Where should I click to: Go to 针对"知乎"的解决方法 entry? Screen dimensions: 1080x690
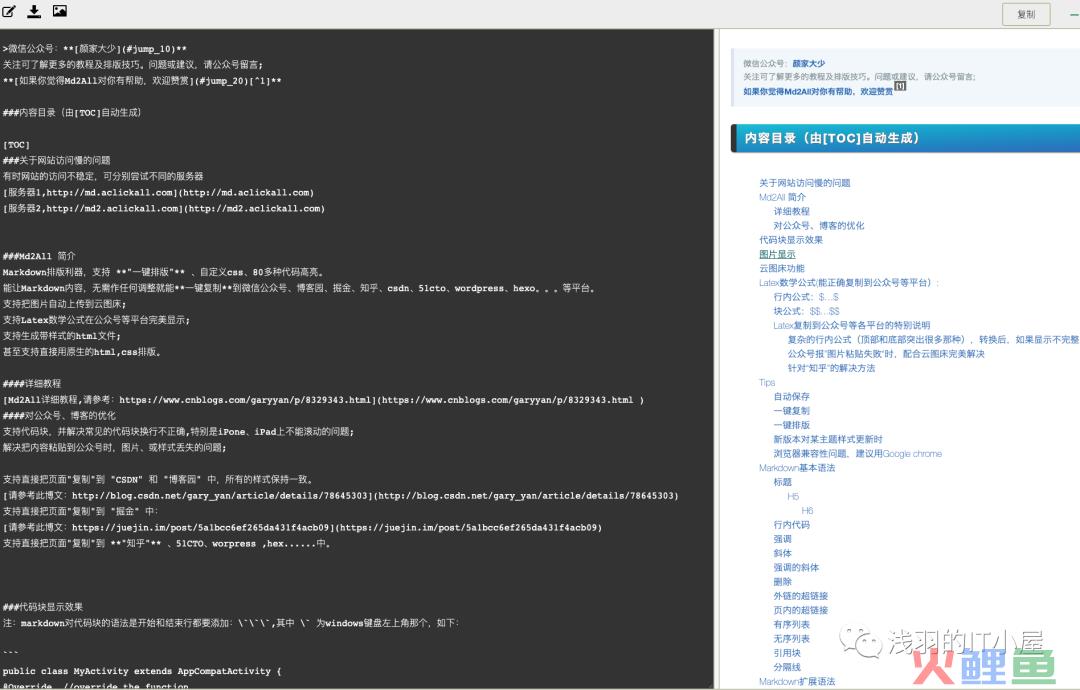[x=831, y=368]
